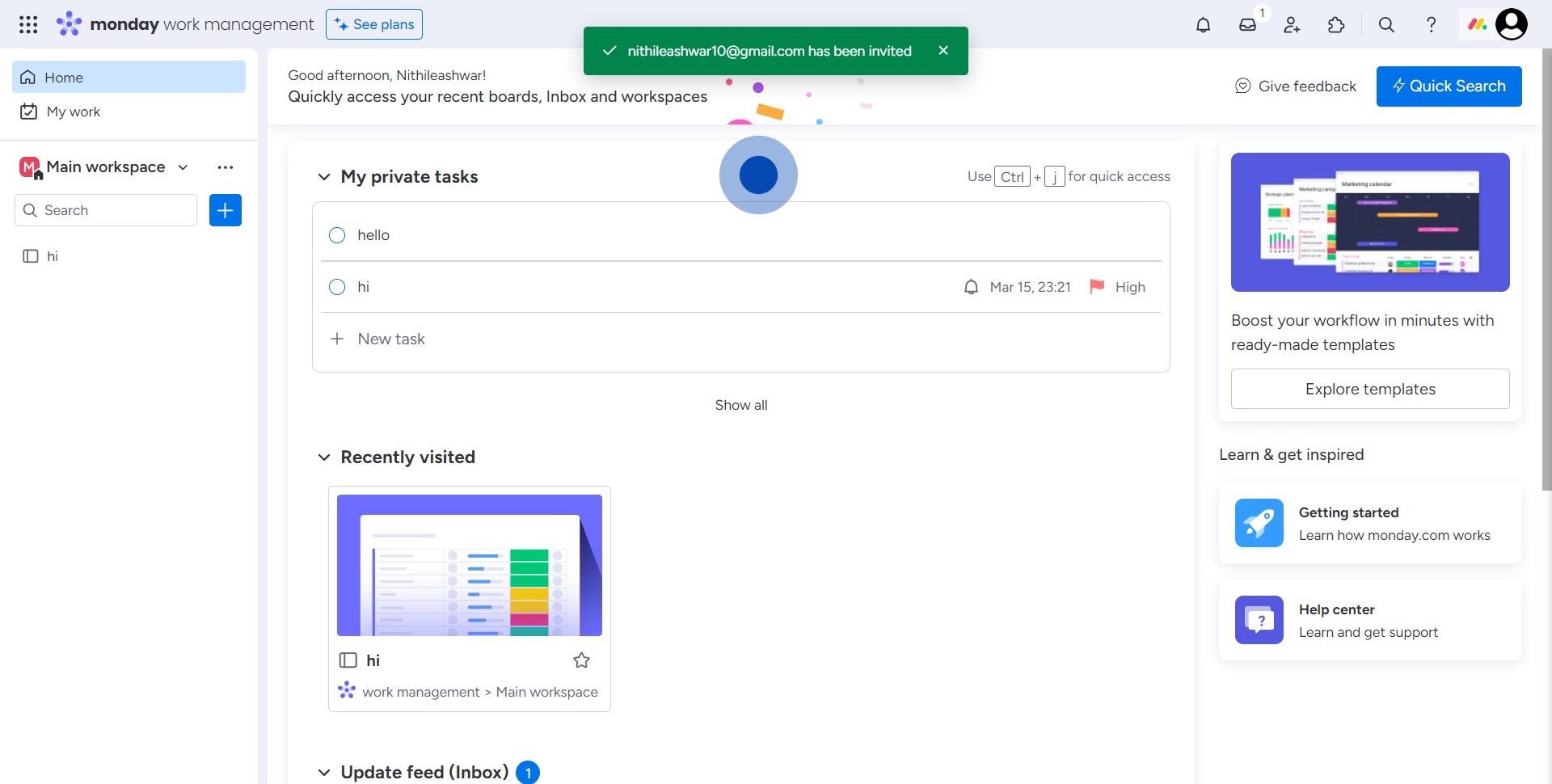This screenshot has height=784, width=1552.
Task: Click the Explore templates button
Action: coord(1369,389)
